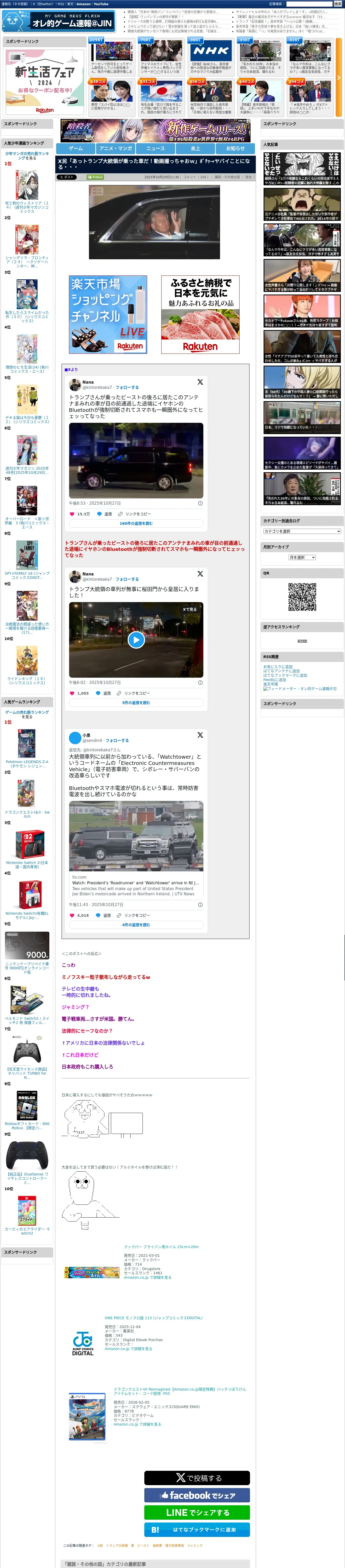
Task: Click 5件の返信を読む button
Action: click(x=136, y=702)
